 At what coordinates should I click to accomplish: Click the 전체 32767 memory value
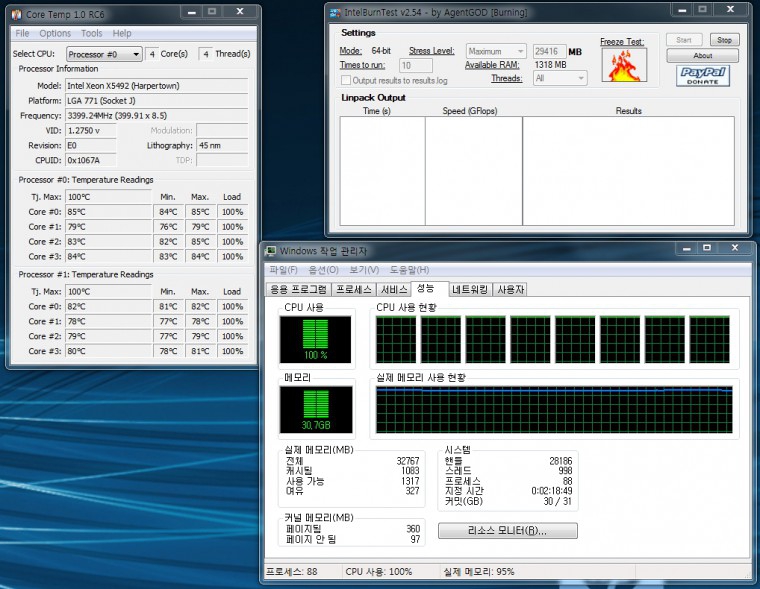[408, 461]
